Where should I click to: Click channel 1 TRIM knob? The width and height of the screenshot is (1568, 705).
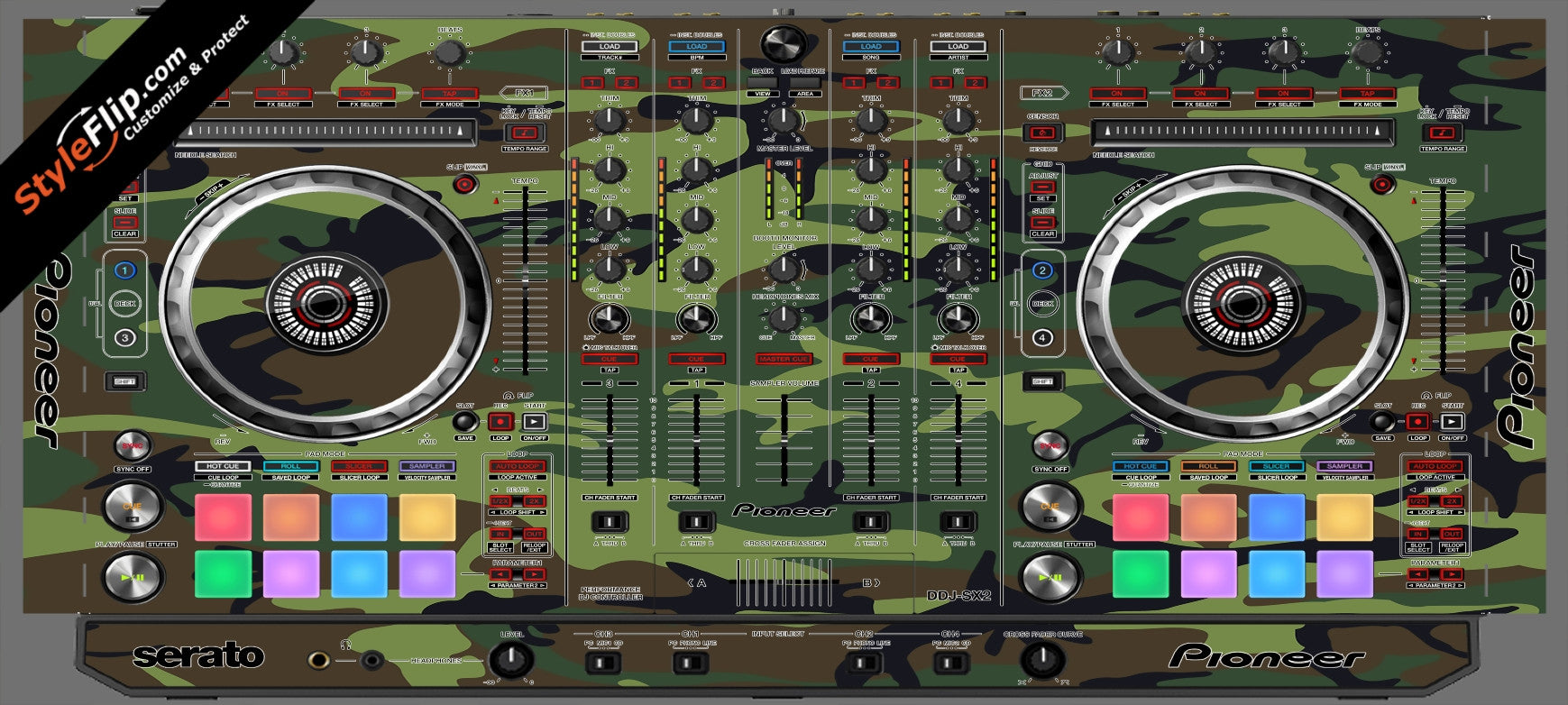coord(697,119)
